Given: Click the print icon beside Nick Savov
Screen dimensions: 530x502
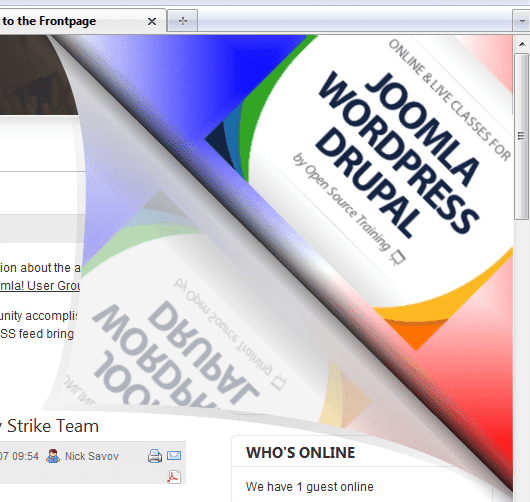Looking at the screenshot, I should pyautogui.click(x=155, y=456).
